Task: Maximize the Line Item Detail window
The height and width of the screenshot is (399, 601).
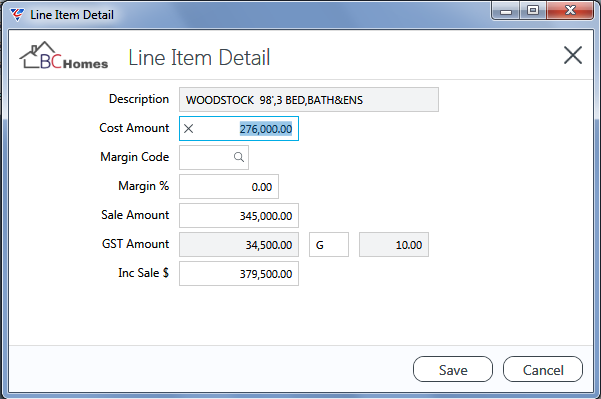Action: 533,10
